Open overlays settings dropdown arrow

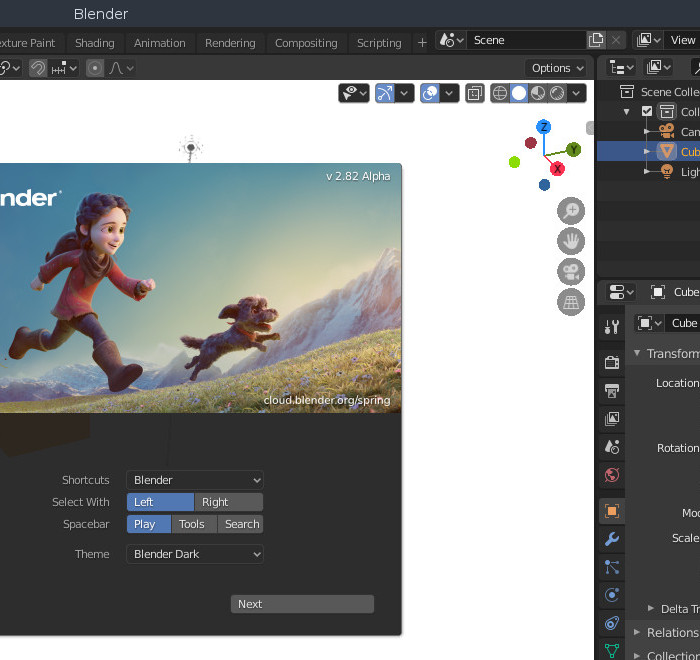coord(450,93)
